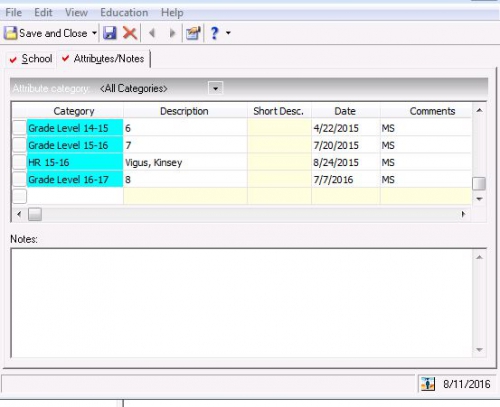Open the File menu

[14, 13]
